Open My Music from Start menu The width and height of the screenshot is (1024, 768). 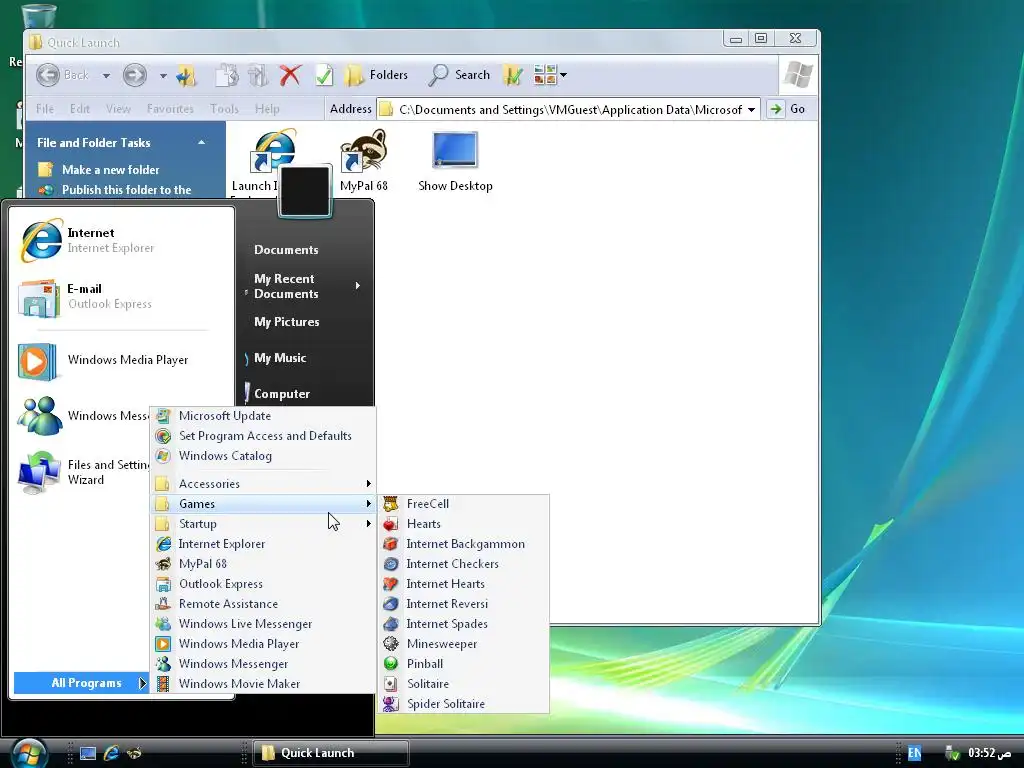[x=280, y=358]
